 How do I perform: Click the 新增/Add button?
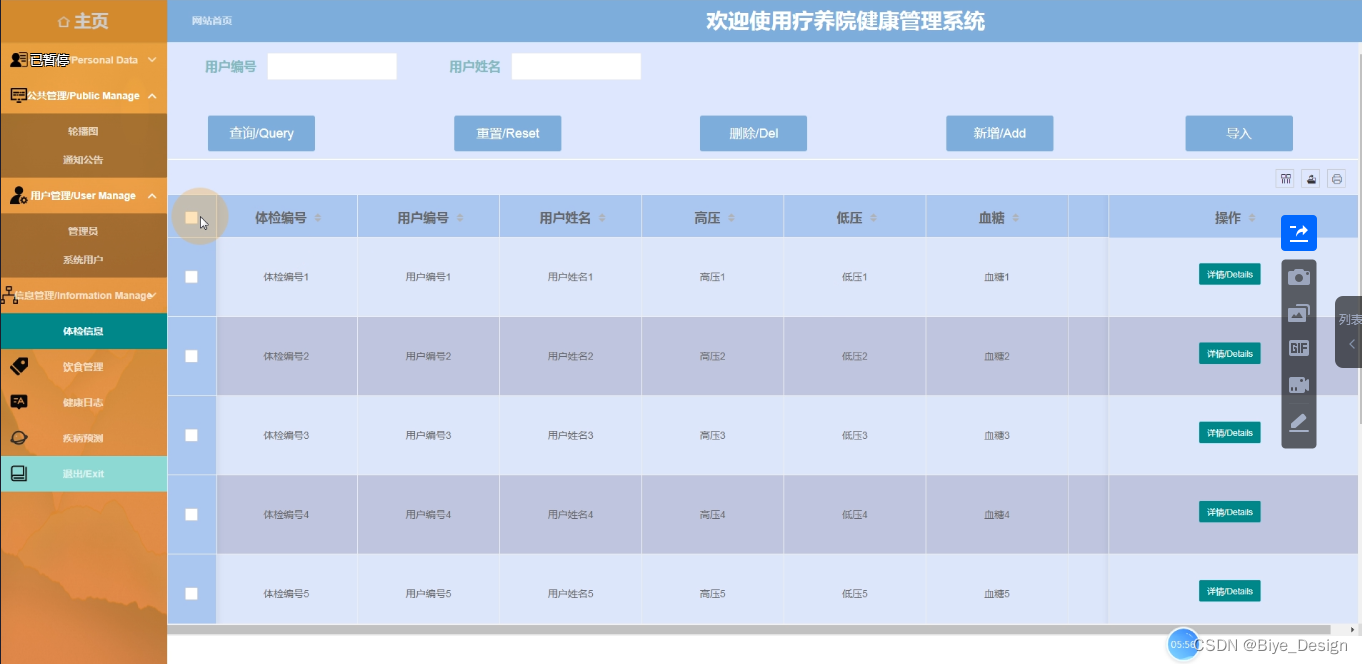click(x=999, y=133)
